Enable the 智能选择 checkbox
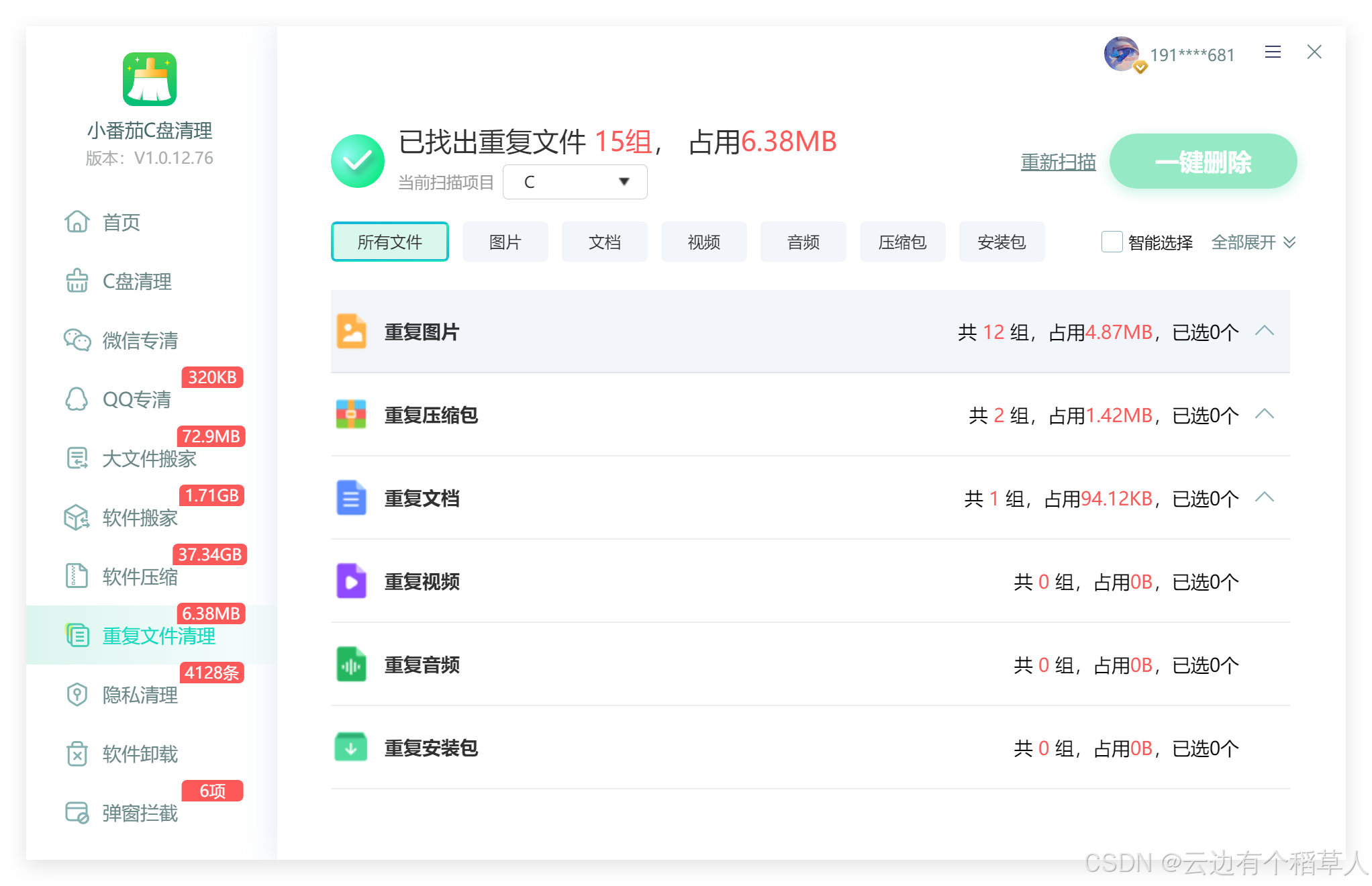This screenshot has height=886, width=1372. [1112, 242]
